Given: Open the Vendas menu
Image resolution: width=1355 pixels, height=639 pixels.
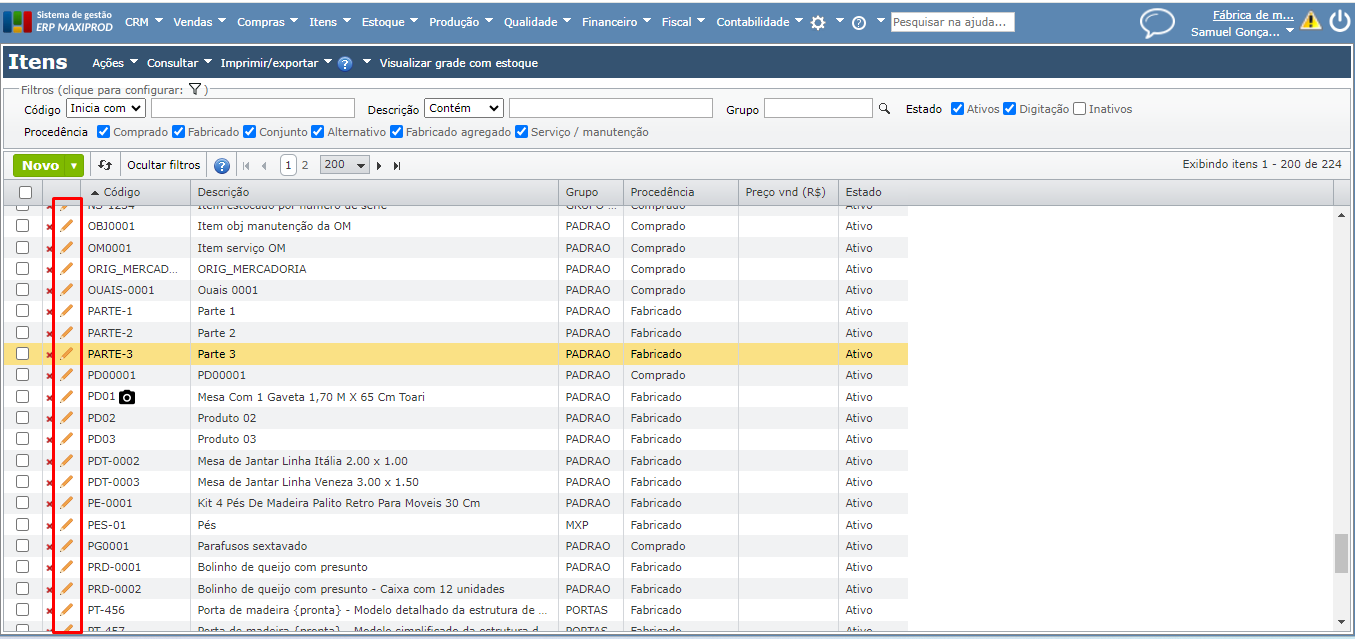Looking at the screenshot, I should 199,22.
